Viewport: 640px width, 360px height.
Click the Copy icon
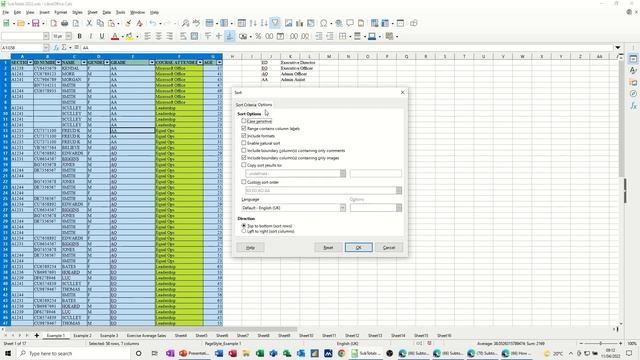[100, 23]
